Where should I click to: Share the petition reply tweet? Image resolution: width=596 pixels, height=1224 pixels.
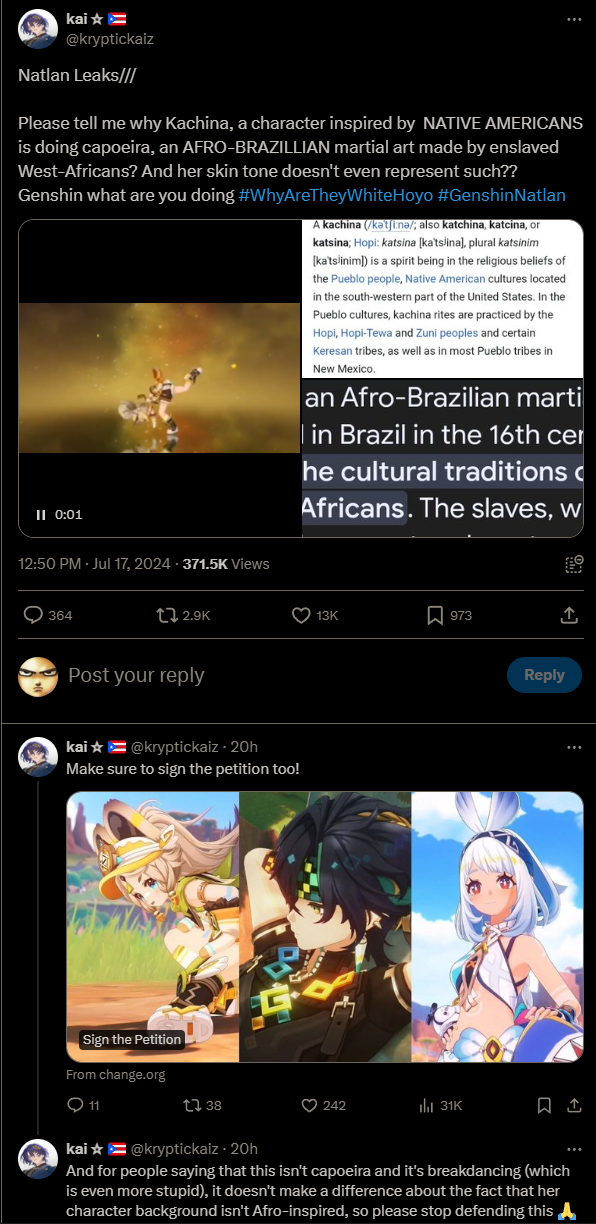click(x=575, y=1105)
